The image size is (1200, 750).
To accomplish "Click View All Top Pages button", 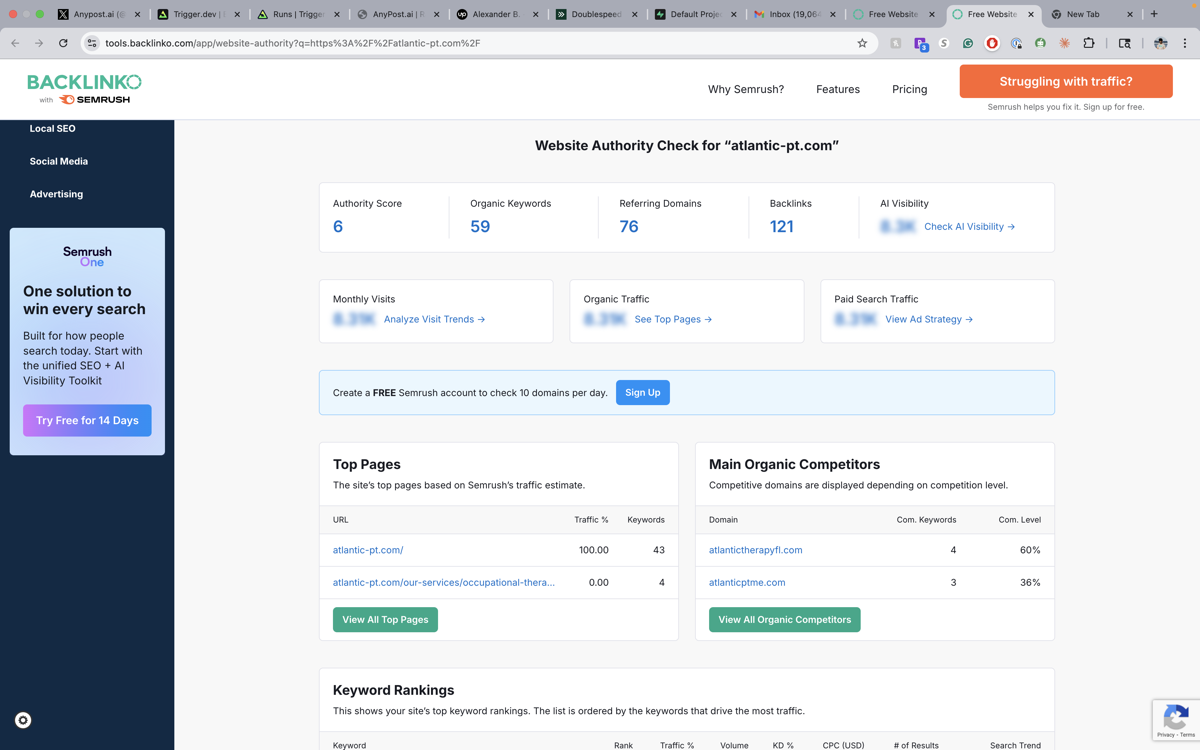I will tap(385, 620).
